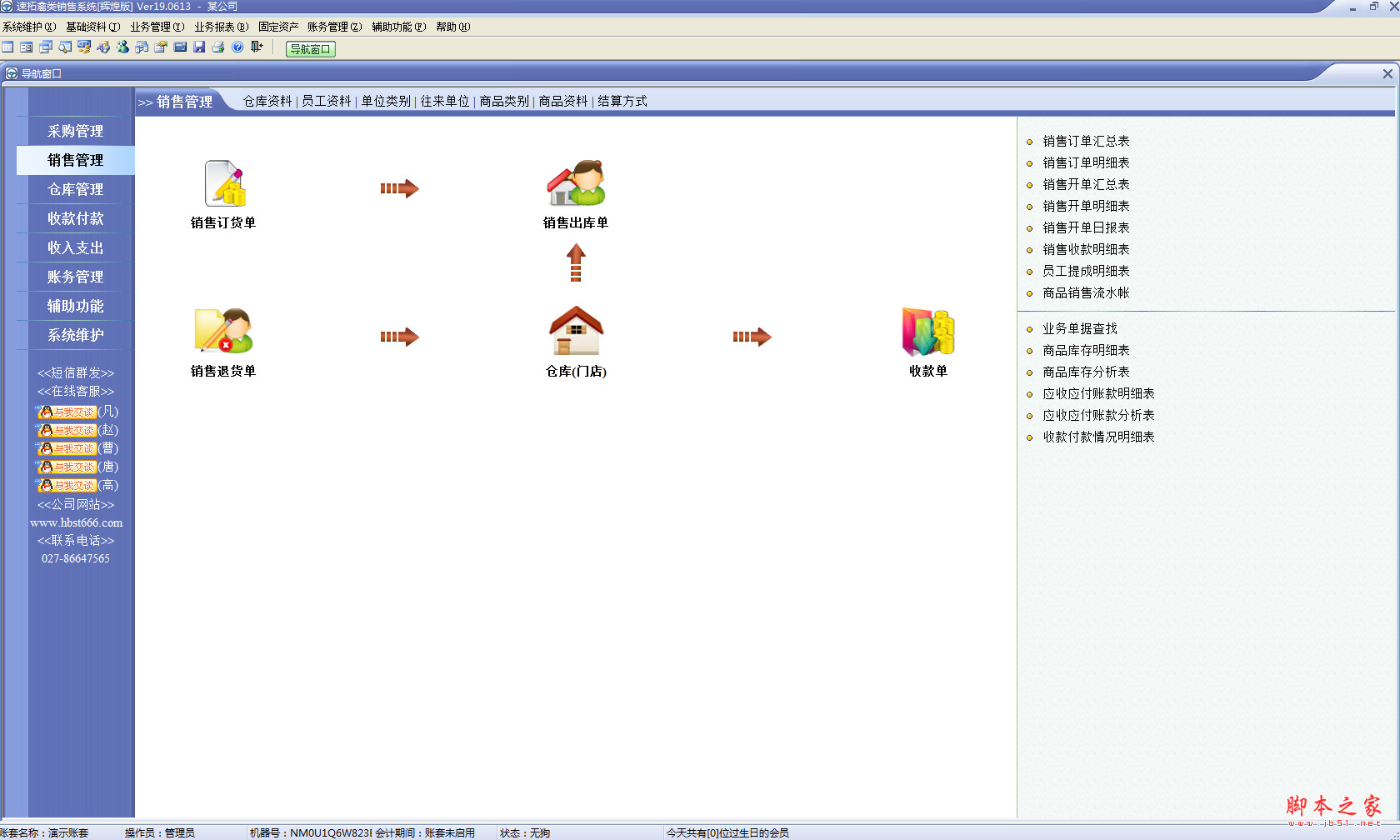The width and height of the screenshot is (1400, 840).
Task: Click the QQ chat icon labeled (赵)
Action: [x=67, y=430]
